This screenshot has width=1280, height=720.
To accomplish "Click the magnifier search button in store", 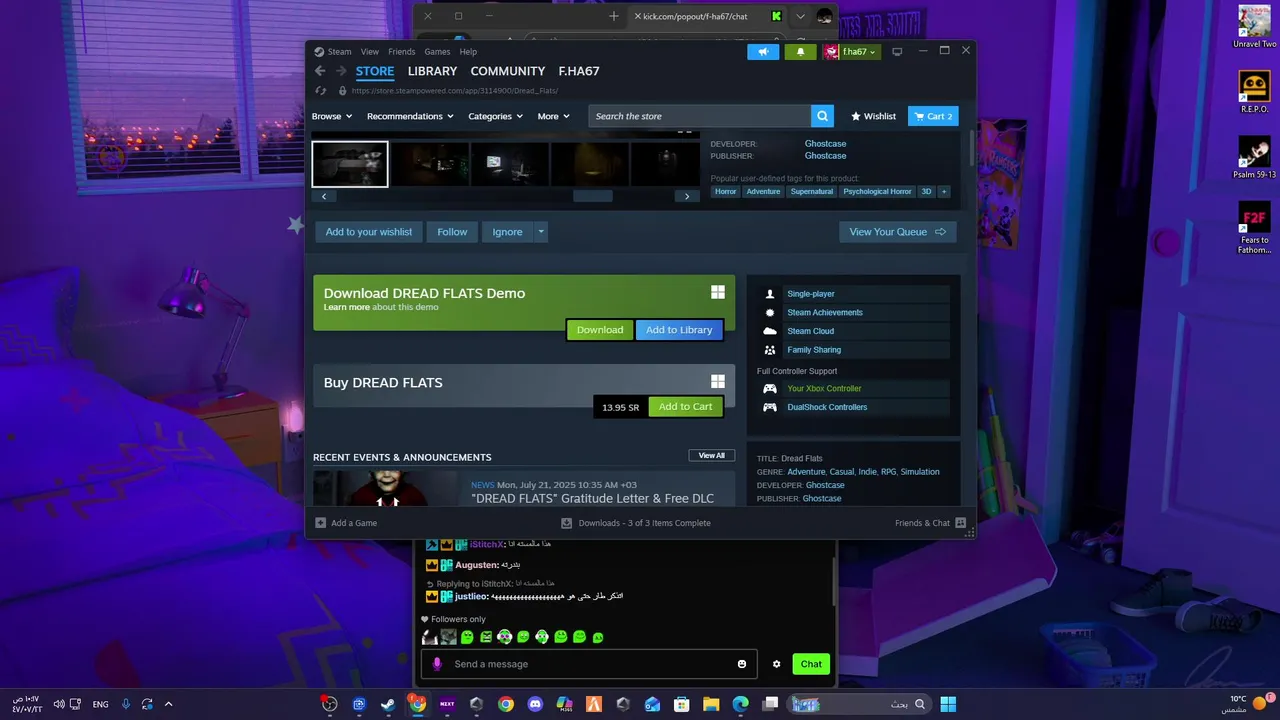I will (822, 116).
